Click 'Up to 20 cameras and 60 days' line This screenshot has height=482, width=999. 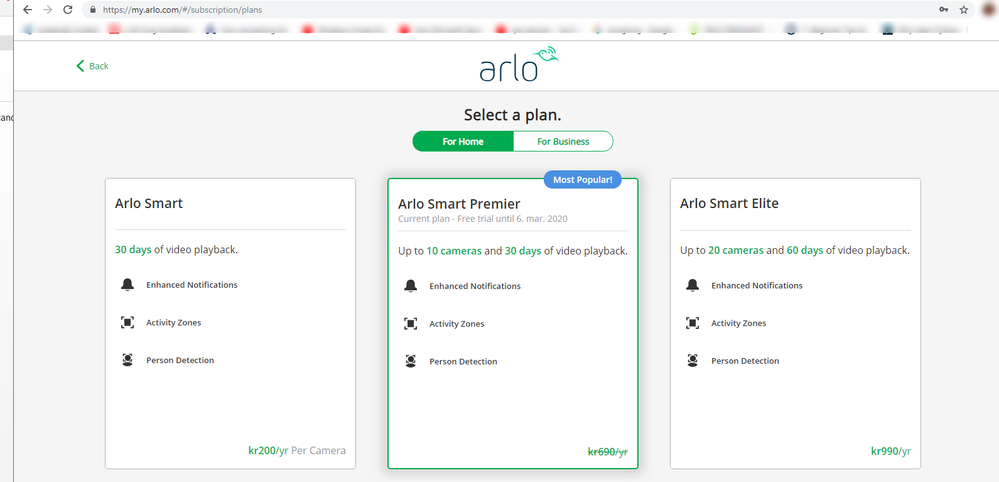pos(795,250)
